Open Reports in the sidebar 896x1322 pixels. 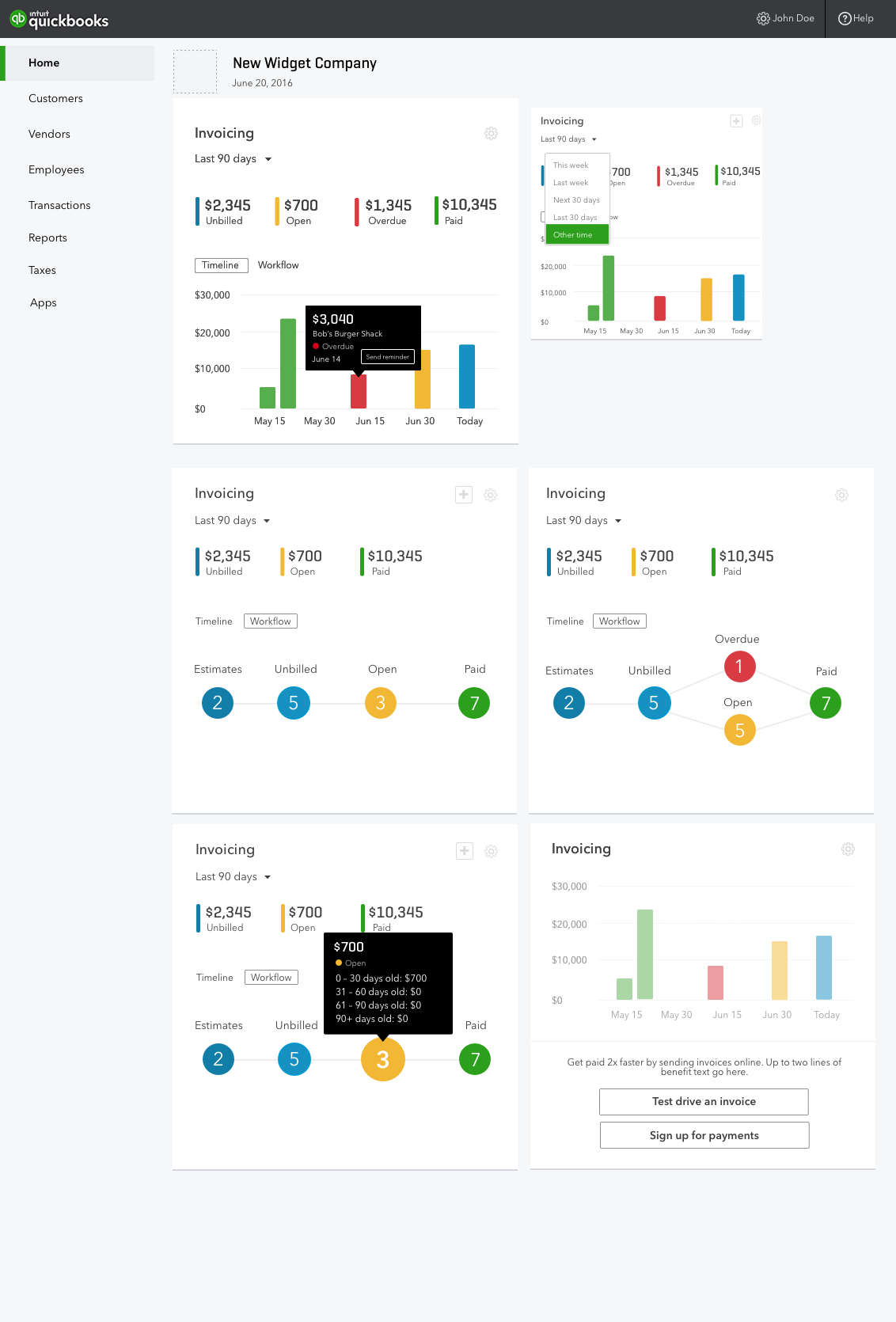pos(47,237)
